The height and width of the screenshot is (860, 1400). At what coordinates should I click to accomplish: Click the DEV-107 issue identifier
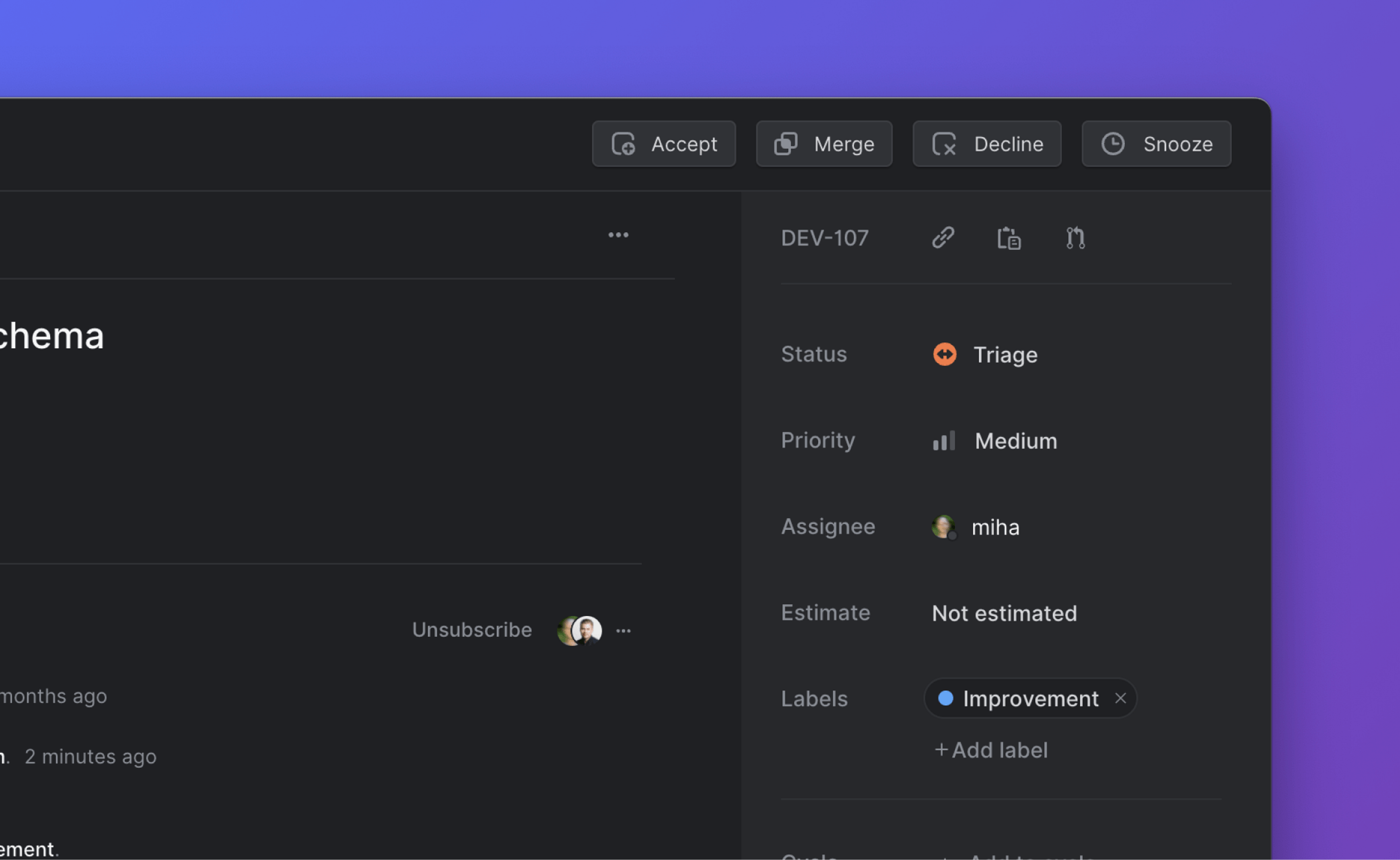824,238
